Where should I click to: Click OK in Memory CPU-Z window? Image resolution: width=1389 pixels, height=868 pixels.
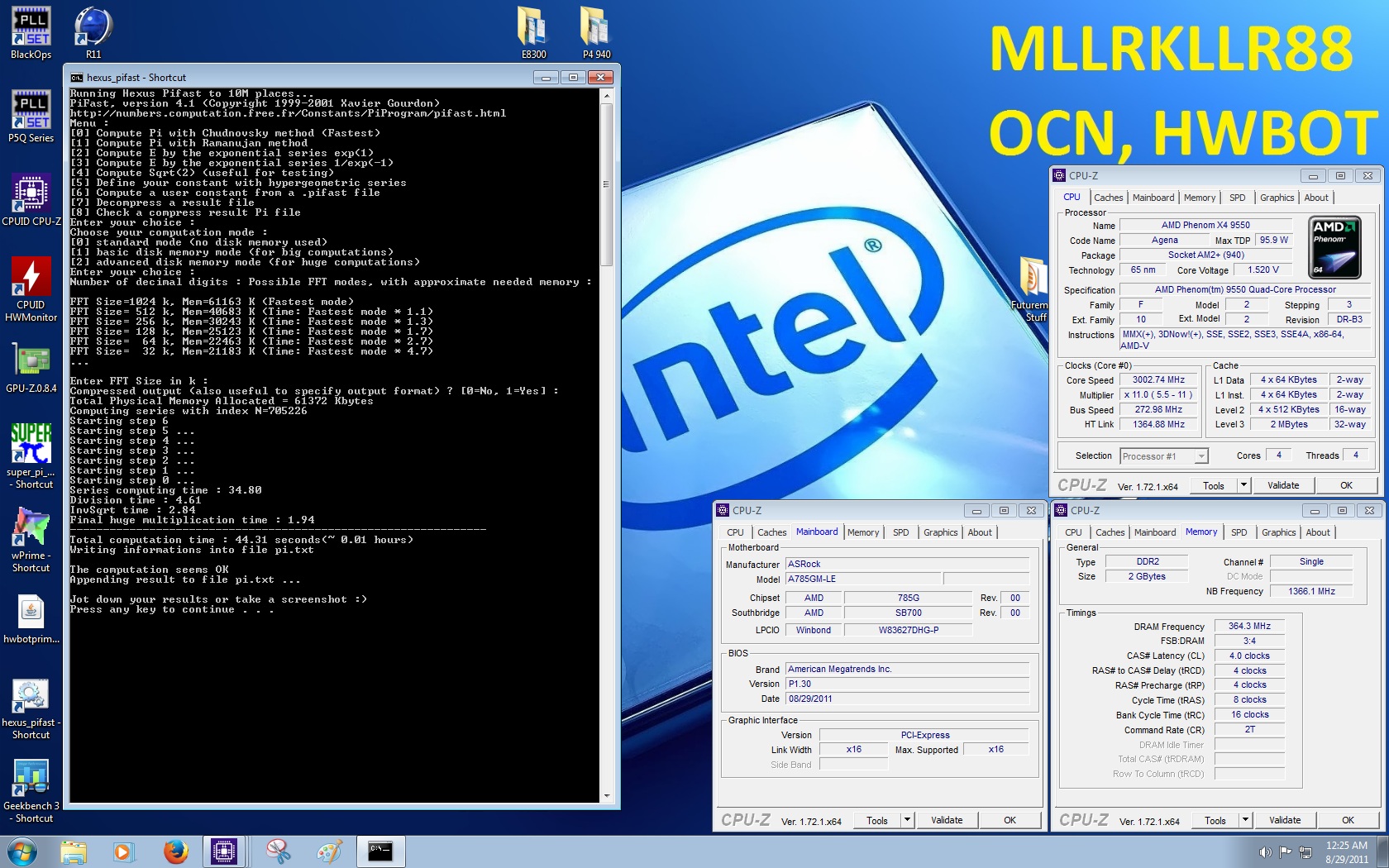(x=1348, y=820)
